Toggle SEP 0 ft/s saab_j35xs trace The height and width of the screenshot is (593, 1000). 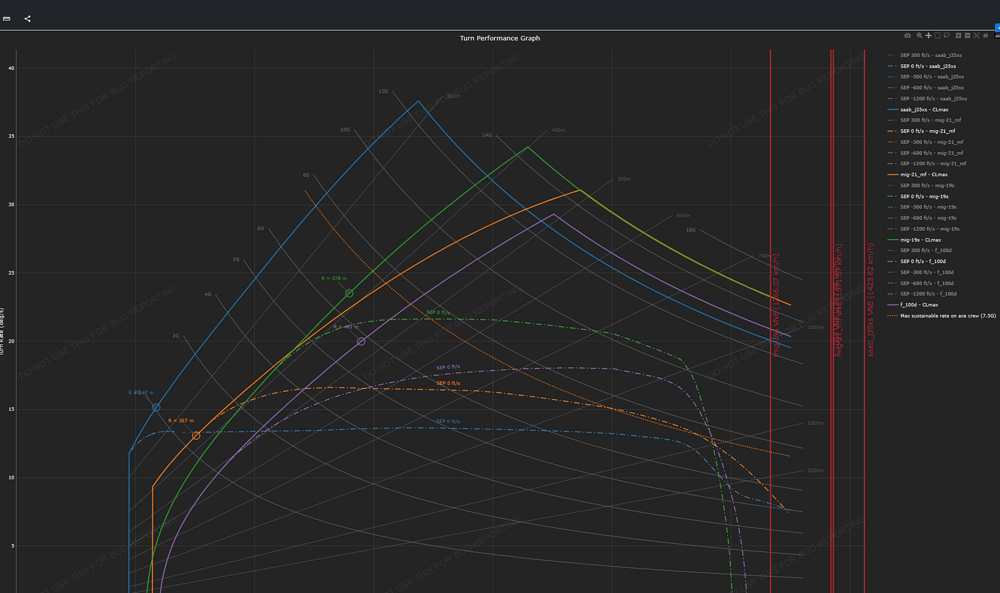[x=922, y=66]
